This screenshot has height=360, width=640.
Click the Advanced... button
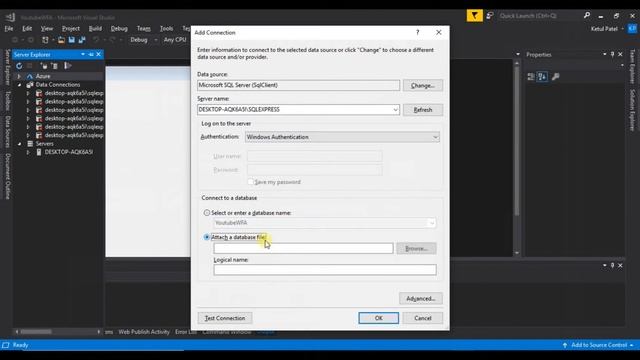point(420,298)
